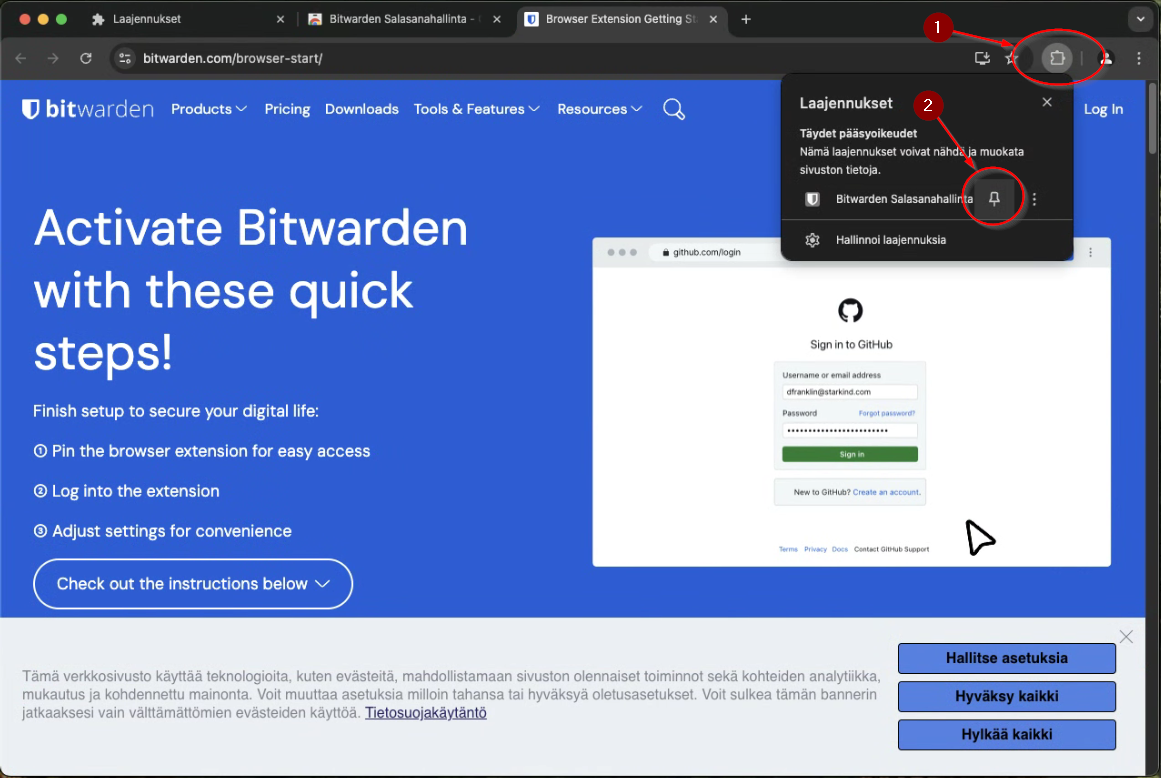Expand the Products menu
The image size is (1161, 778).
pyautogui.click(x=209, y=109)
